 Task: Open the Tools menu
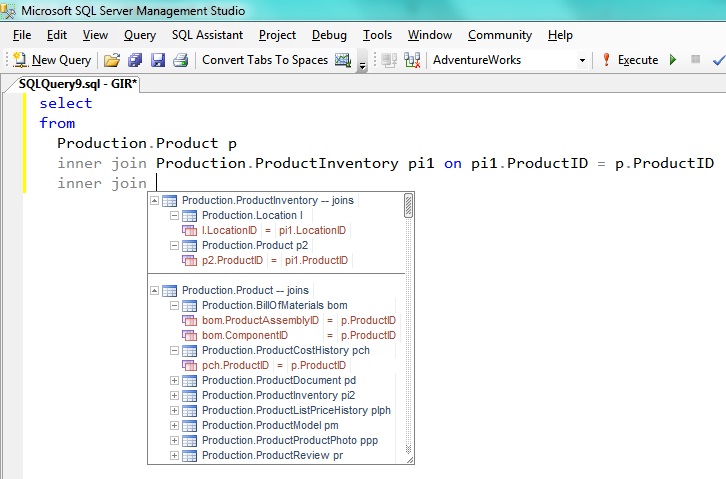pyautogui.click(x=377, y=35)
